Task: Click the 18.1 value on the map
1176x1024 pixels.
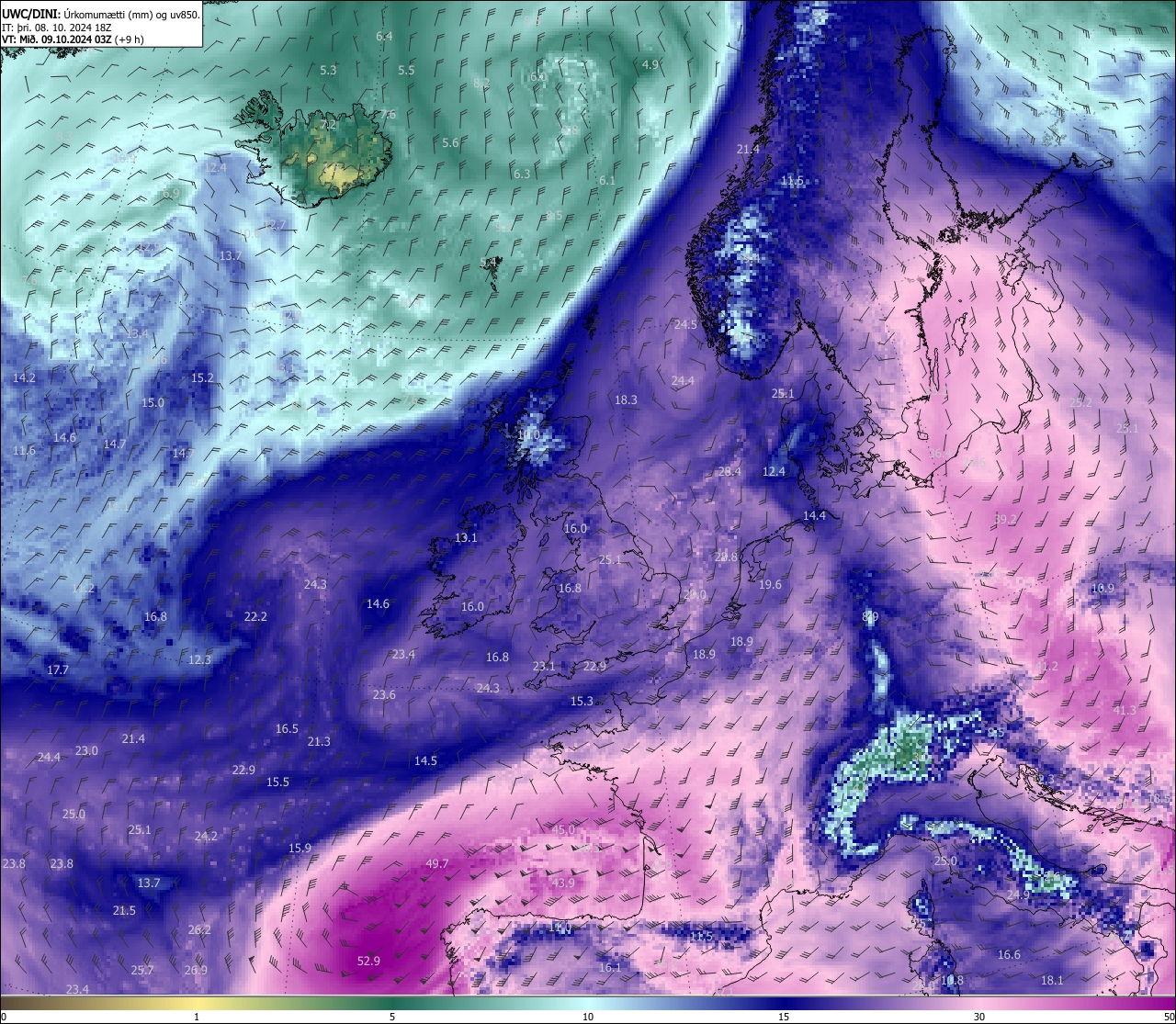Action: (1052, 980)
